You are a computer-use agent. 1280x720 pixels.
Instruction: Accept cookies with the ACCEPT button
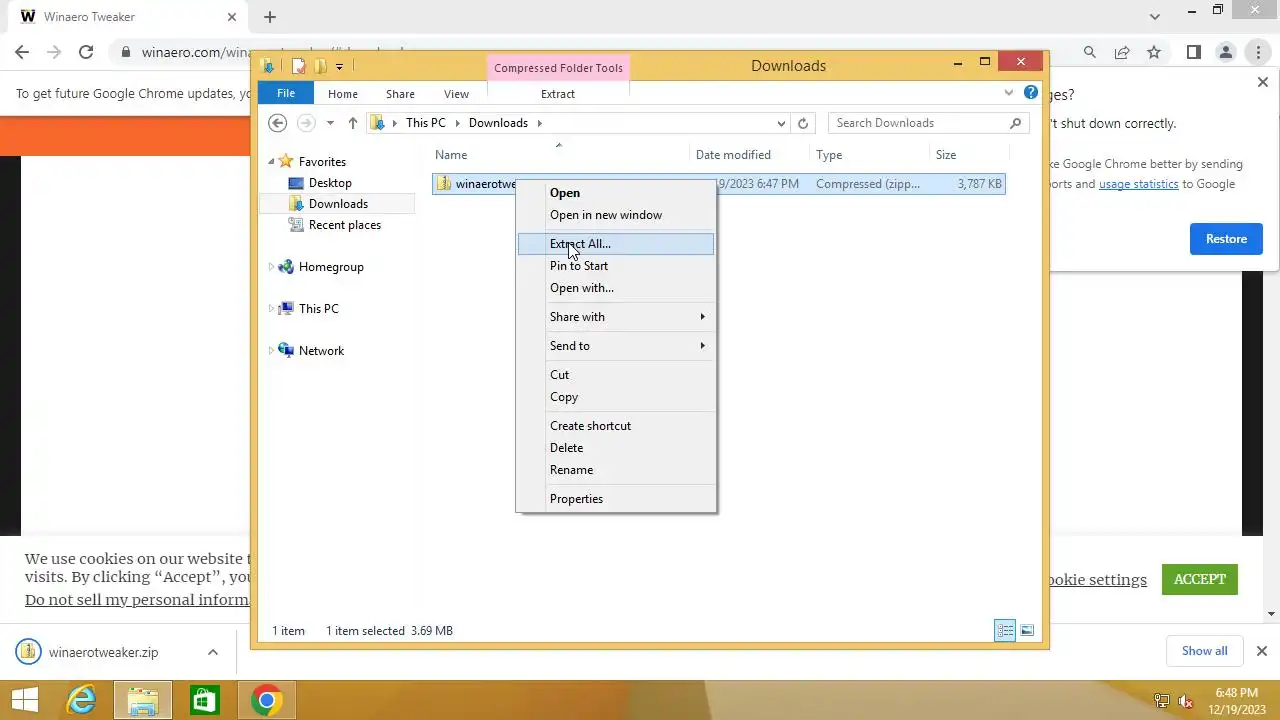click(1200, 579)
